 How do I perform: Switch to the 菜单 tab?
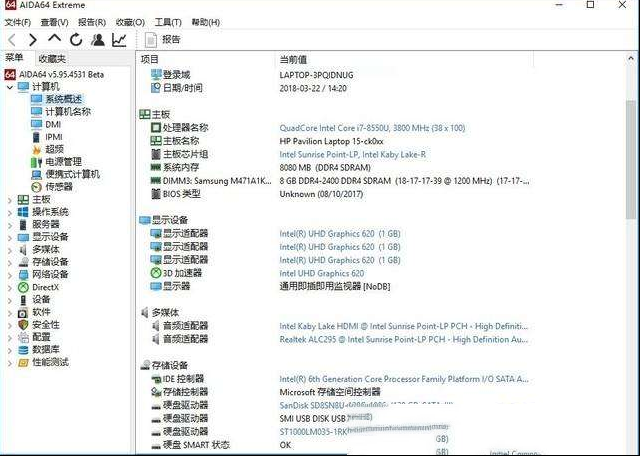[15, 58]
